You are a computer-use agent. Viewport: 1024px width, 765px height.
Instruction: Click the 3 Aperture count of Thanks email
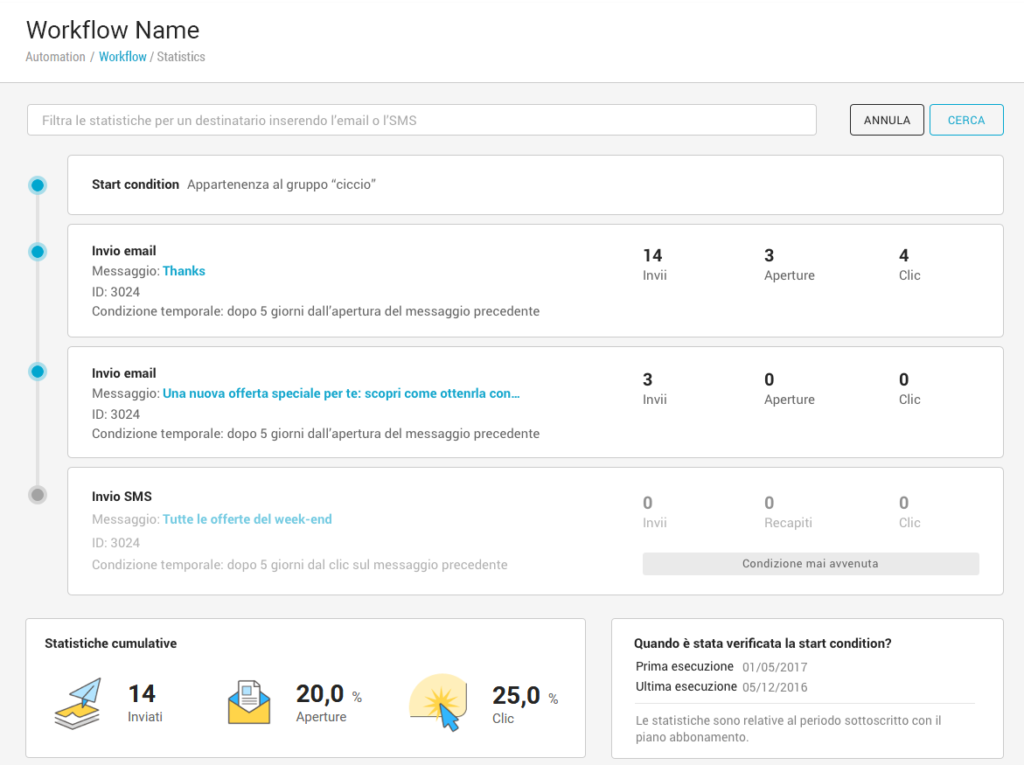769,256
